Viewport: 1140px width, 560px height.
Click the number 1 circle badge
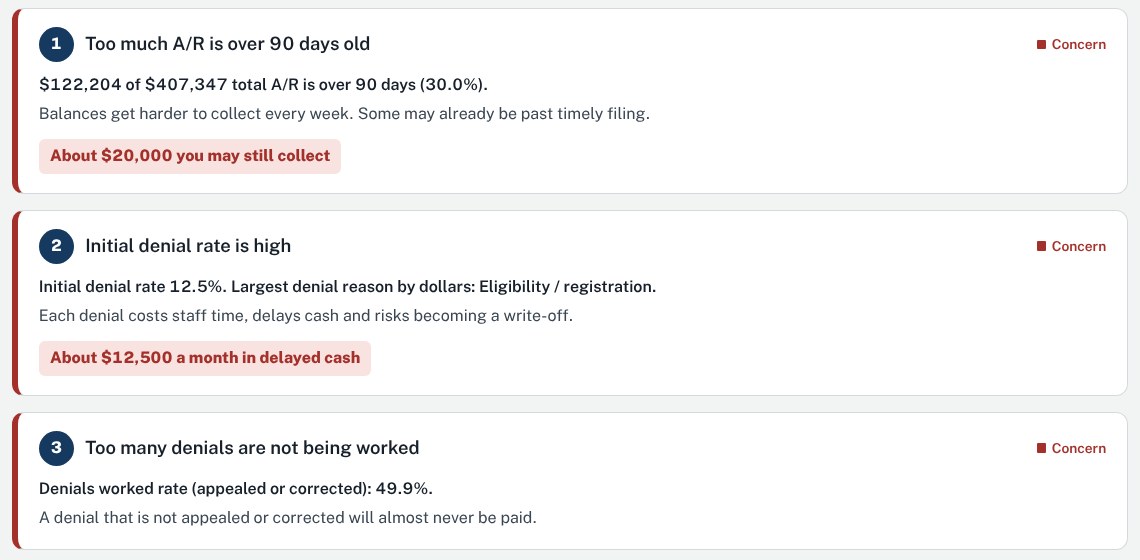pos(56,44)
